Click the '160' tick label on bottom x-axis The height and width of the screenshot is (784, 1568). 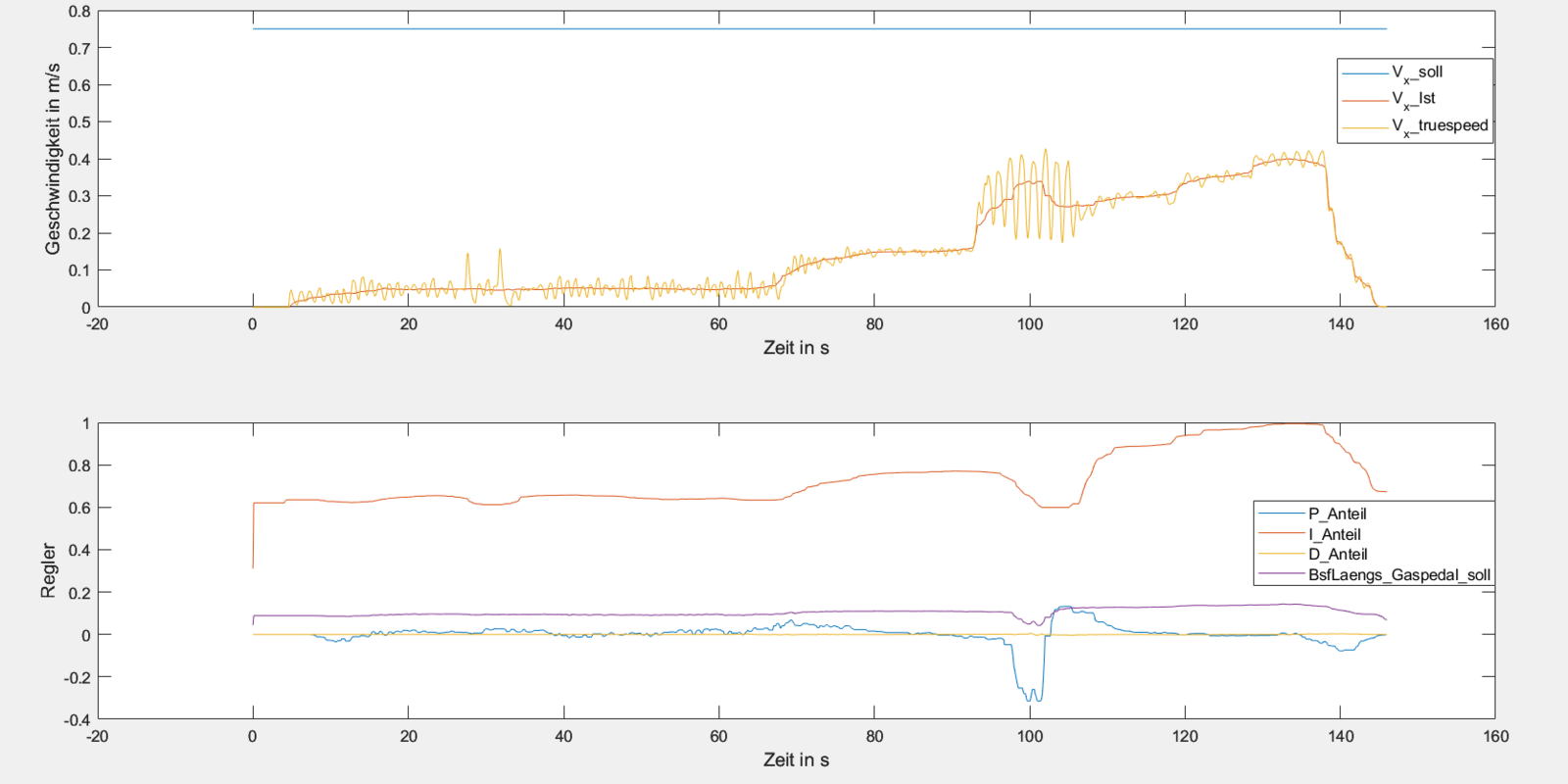(x=1495, y=737)
